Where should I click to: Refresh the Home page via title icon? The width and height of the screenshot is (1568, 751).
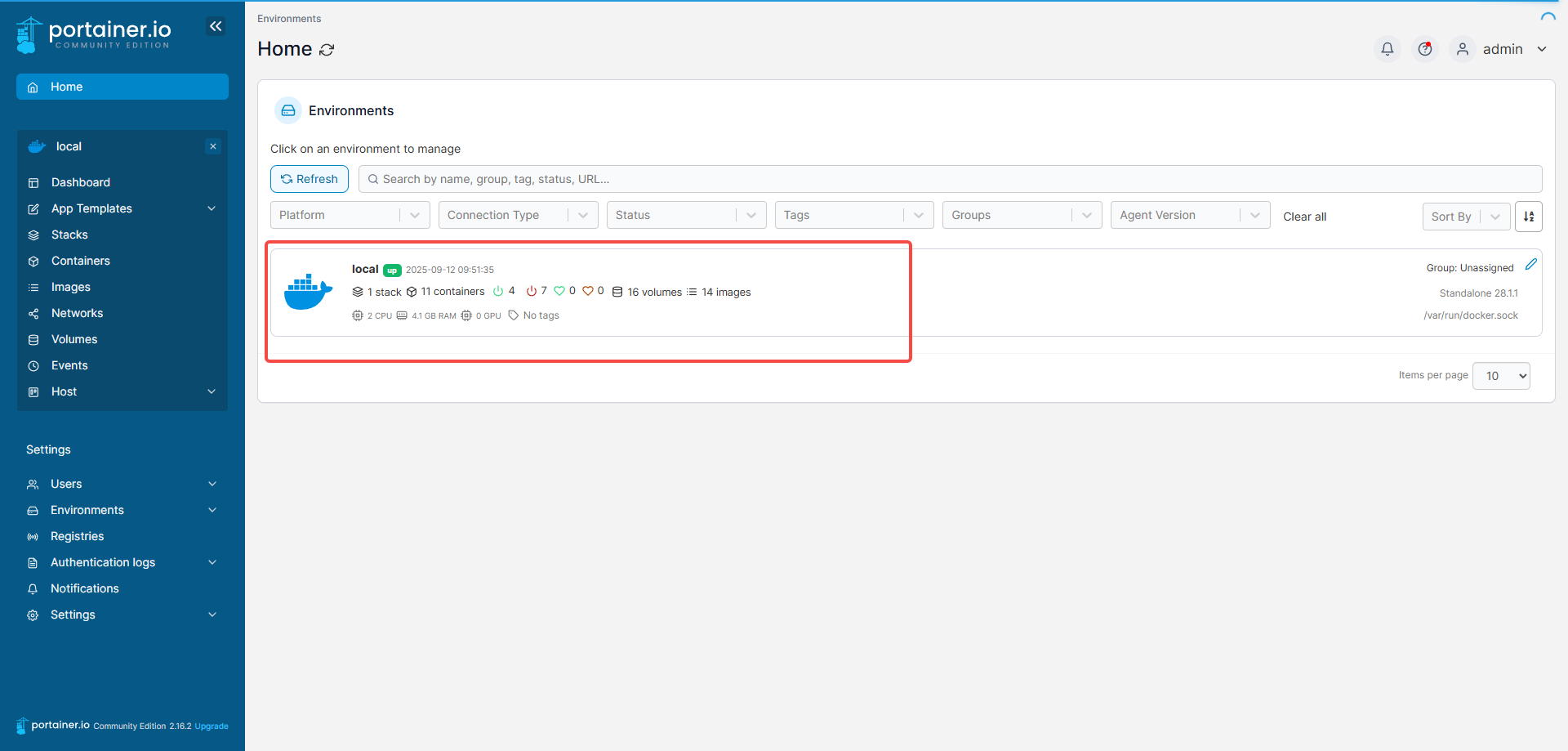(x=327, y=50)
